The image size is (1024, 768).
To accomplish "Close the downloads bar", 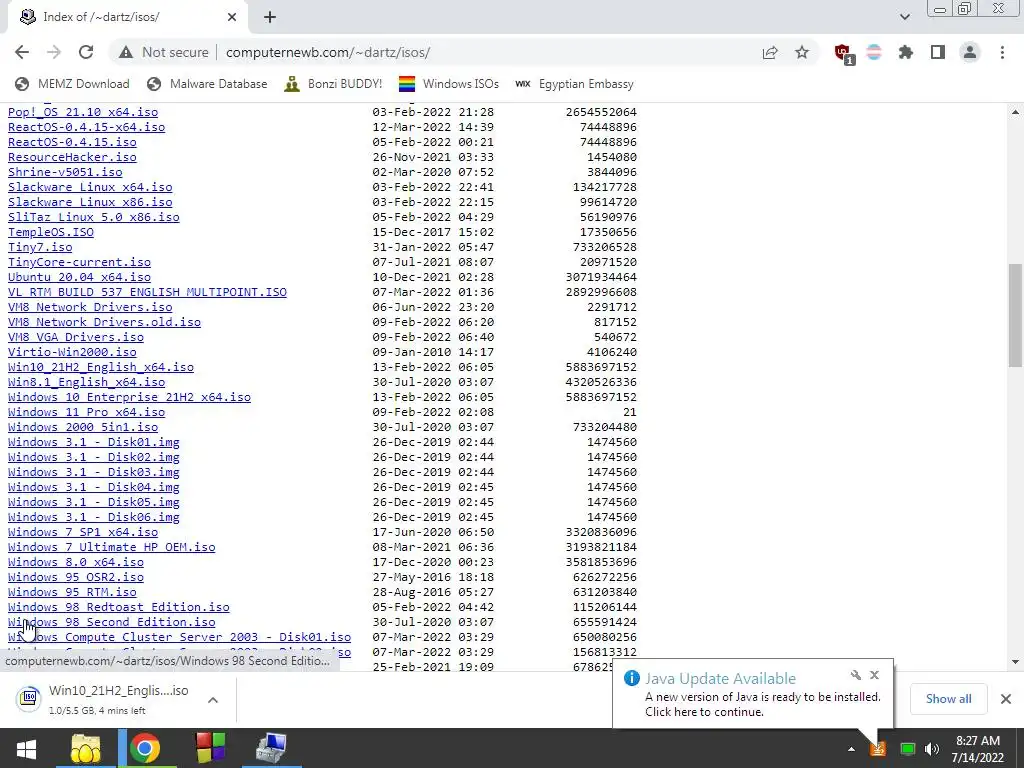I will click(x=1006, y=699).
